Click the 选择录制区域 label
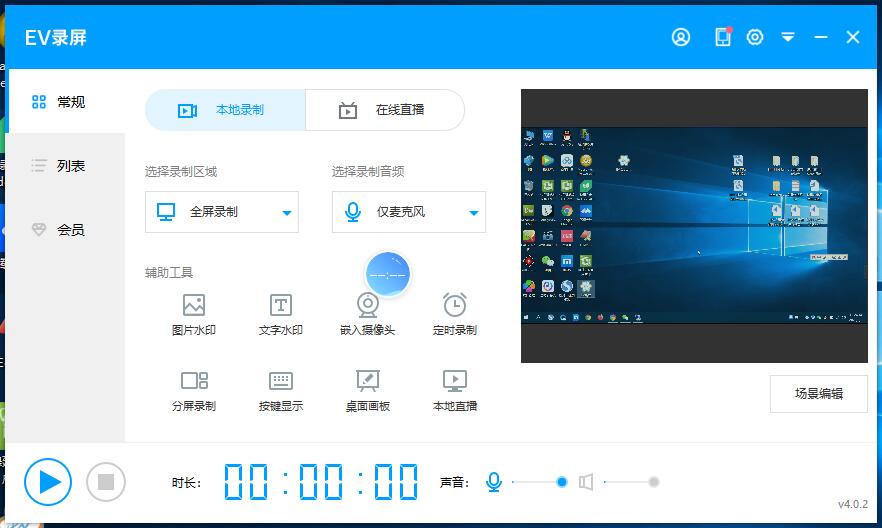The width and height of the screenshot is (882, 528). pyautogui.click(x=181, y=172)
